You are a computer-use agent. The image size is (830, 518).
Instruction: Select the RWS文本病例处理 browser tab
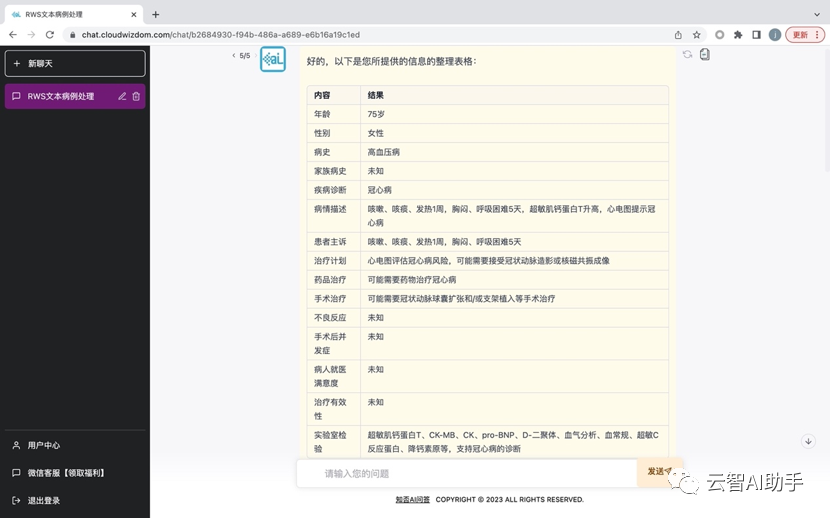click(x=74, y=14)
